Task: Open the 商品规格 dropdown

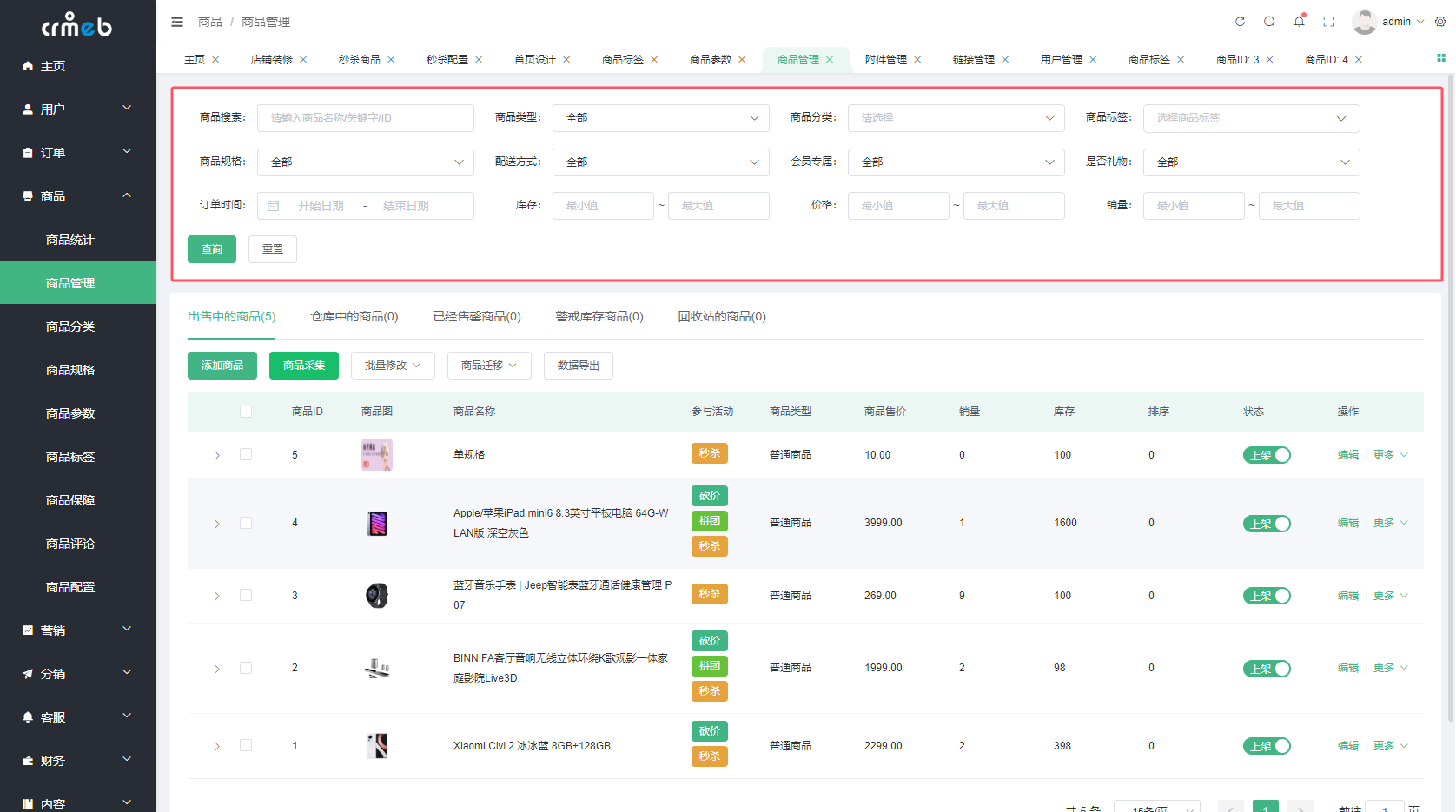Action: pos(365,162)
